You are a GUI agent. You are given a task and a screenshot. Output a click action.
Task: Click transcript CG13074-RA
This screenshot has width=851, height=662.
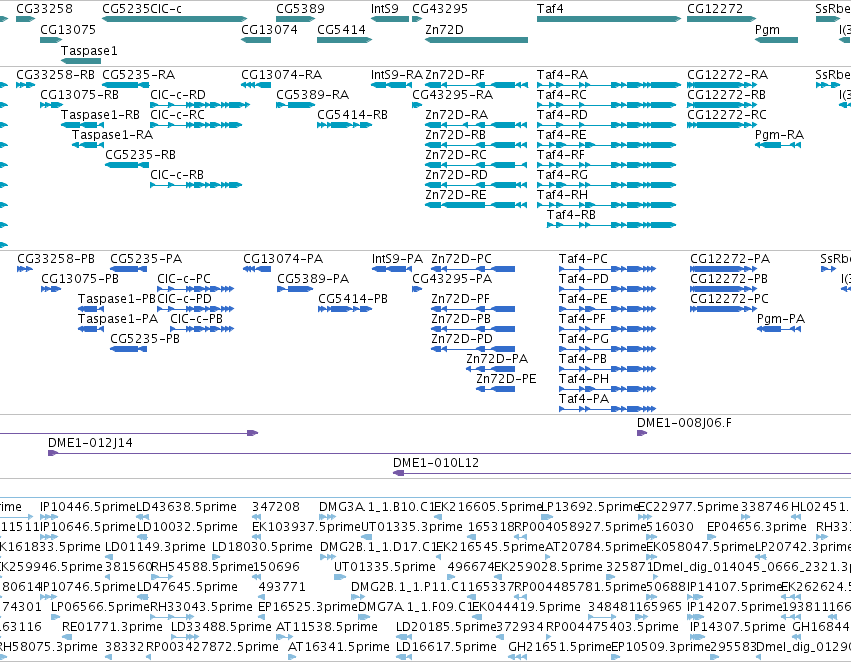tap(282, 75)
